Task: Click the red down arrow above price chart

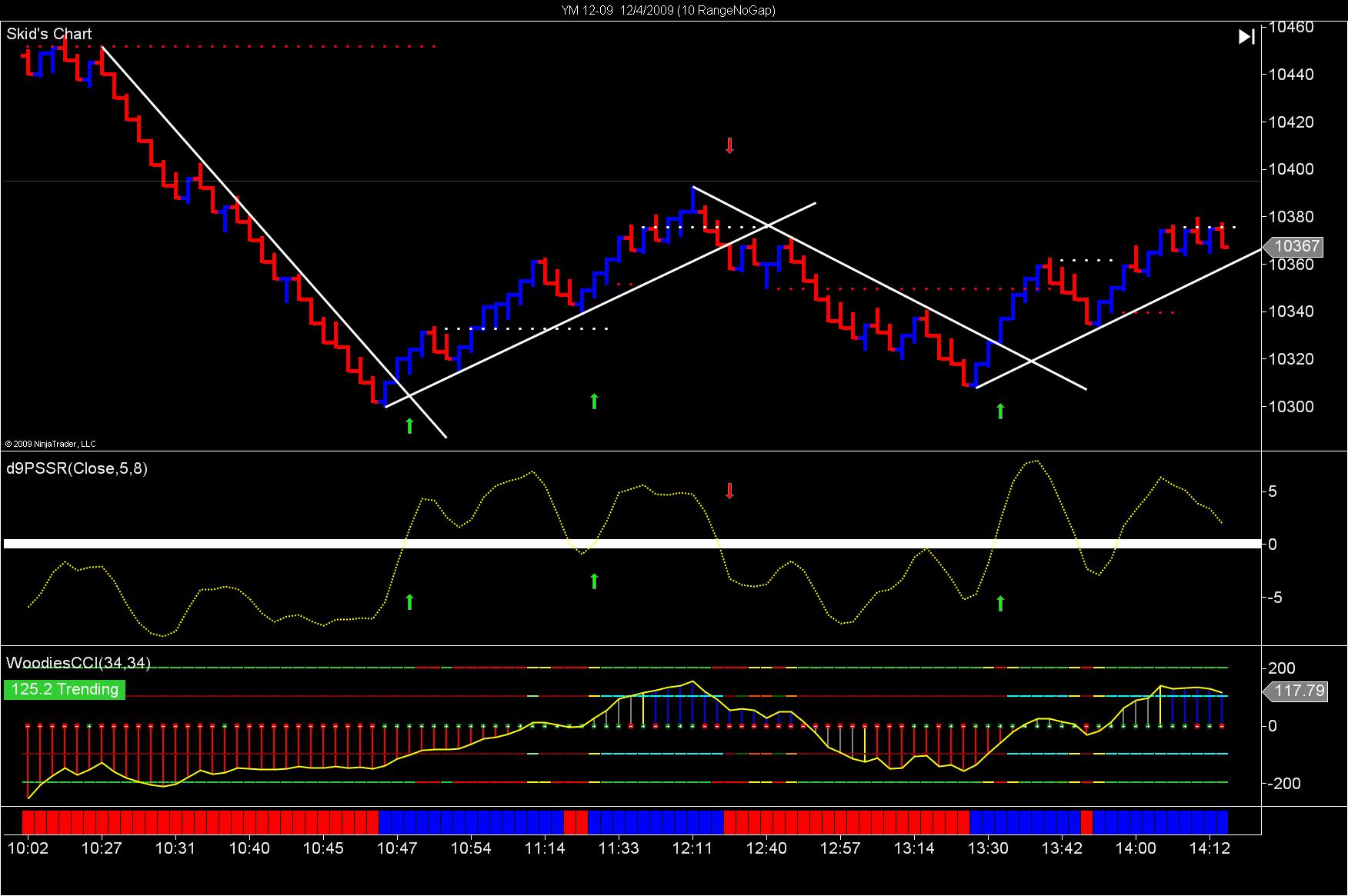Action: coord(729,145)
